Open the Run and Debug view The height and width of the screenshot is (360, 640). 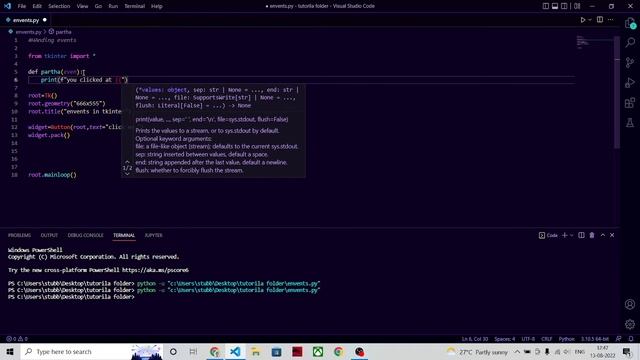pos(630,82)
